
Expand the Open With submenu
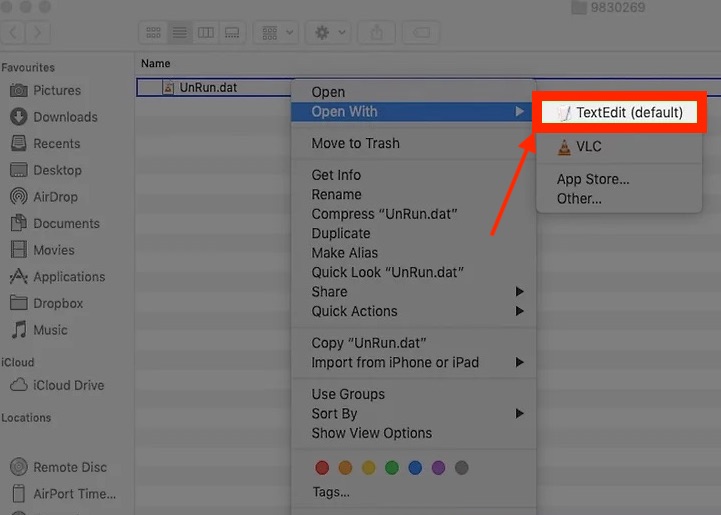413,112
